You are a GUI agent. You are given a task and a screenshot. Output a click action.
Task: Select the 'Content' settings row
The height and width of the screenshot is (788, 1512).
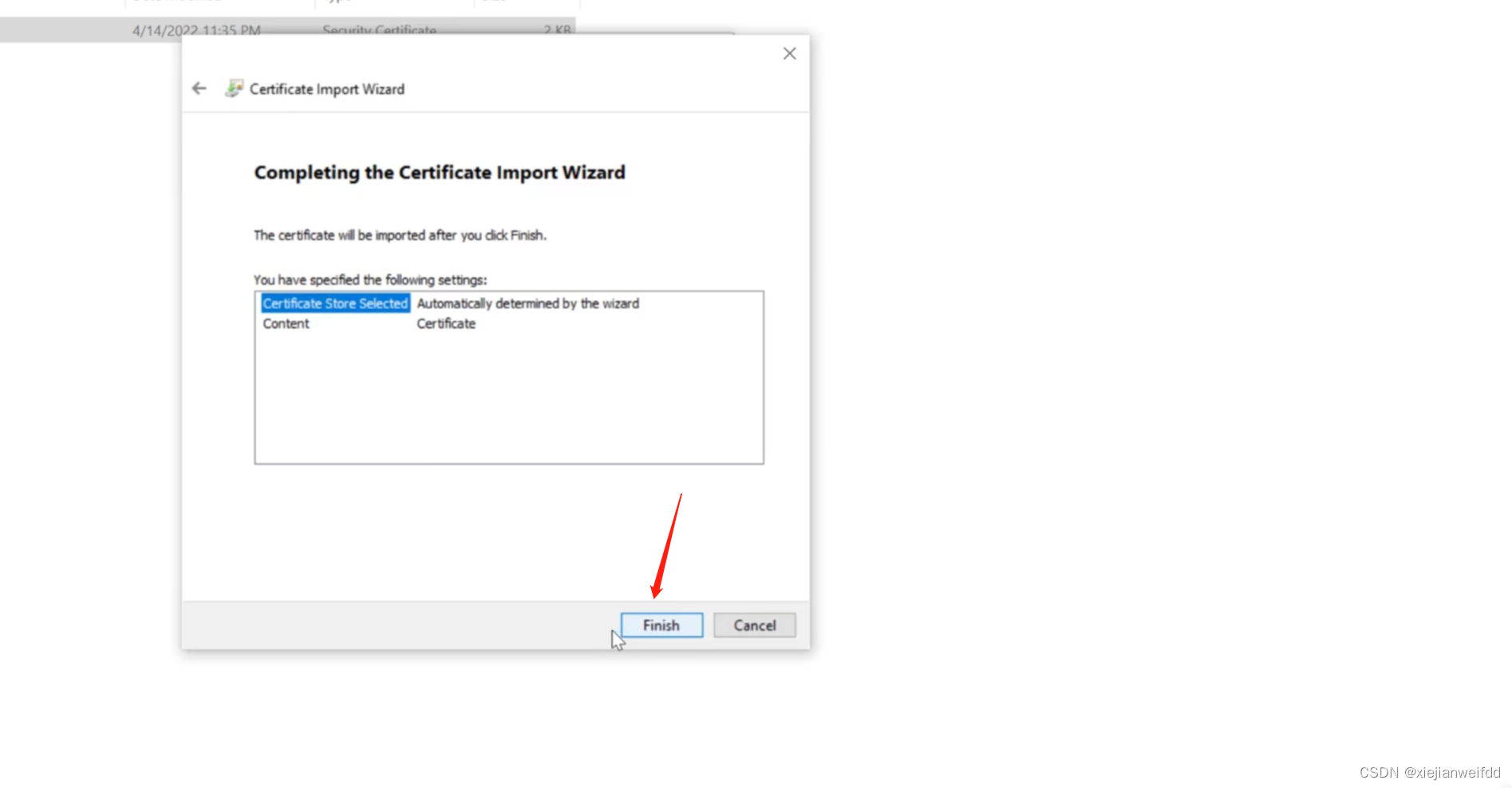[x=286, y=323]
